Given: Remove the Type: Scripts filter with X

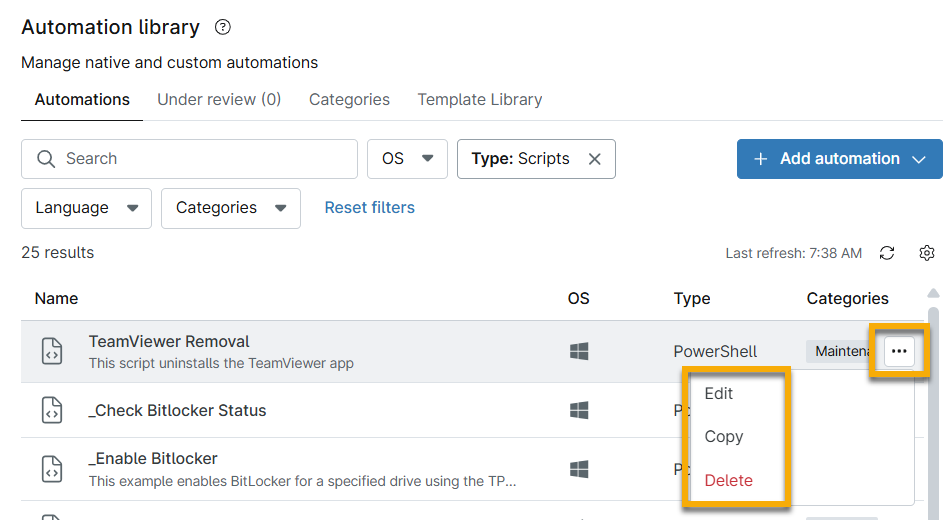Looking at the screenshot, I should pyautogui.click(x=594, y=159).
